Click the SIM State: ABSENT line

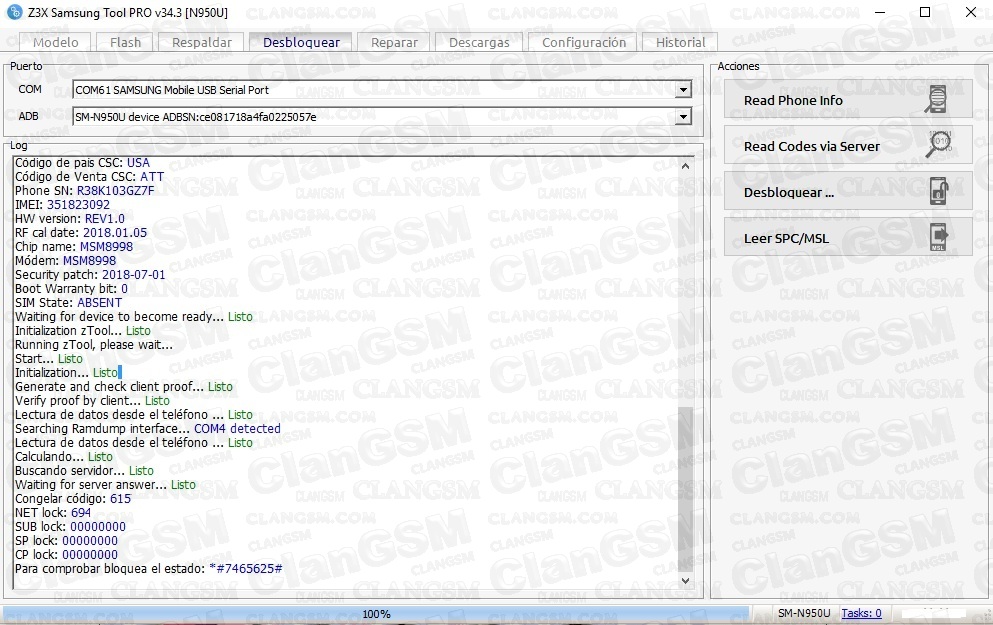coord(68,303)
